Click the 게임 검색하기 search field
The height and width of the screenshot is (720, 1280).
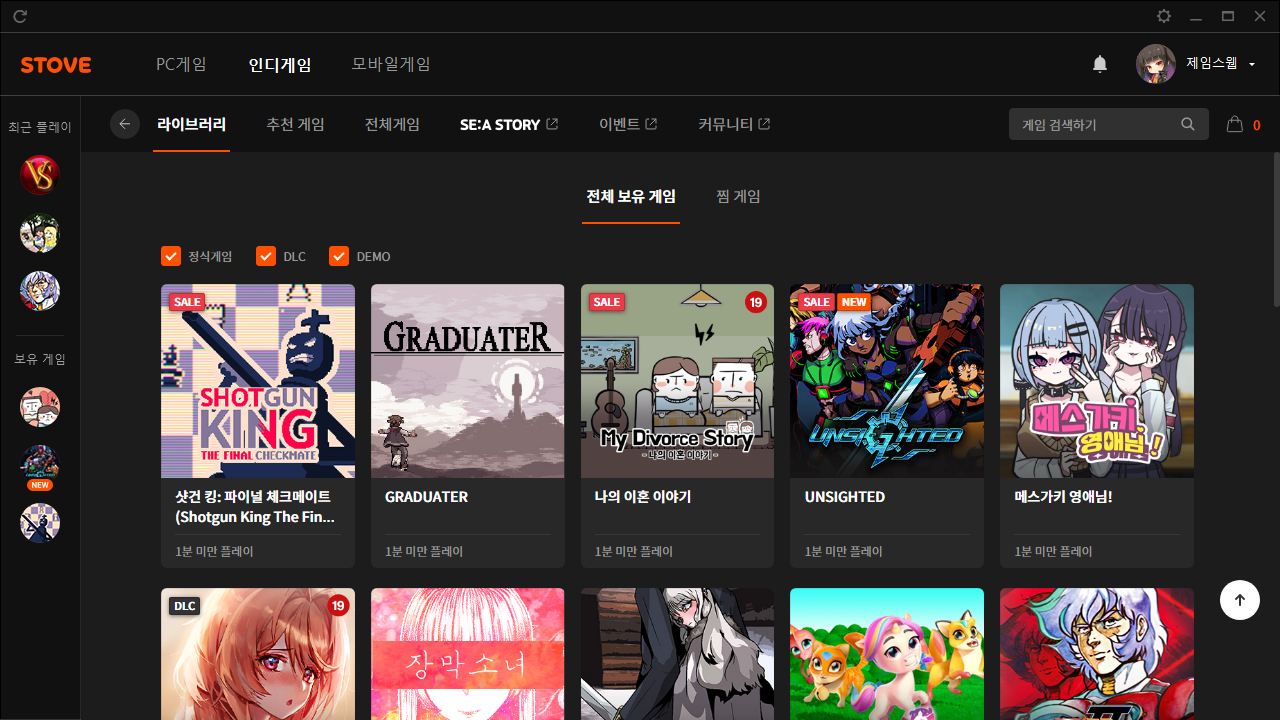point(1095,124)
